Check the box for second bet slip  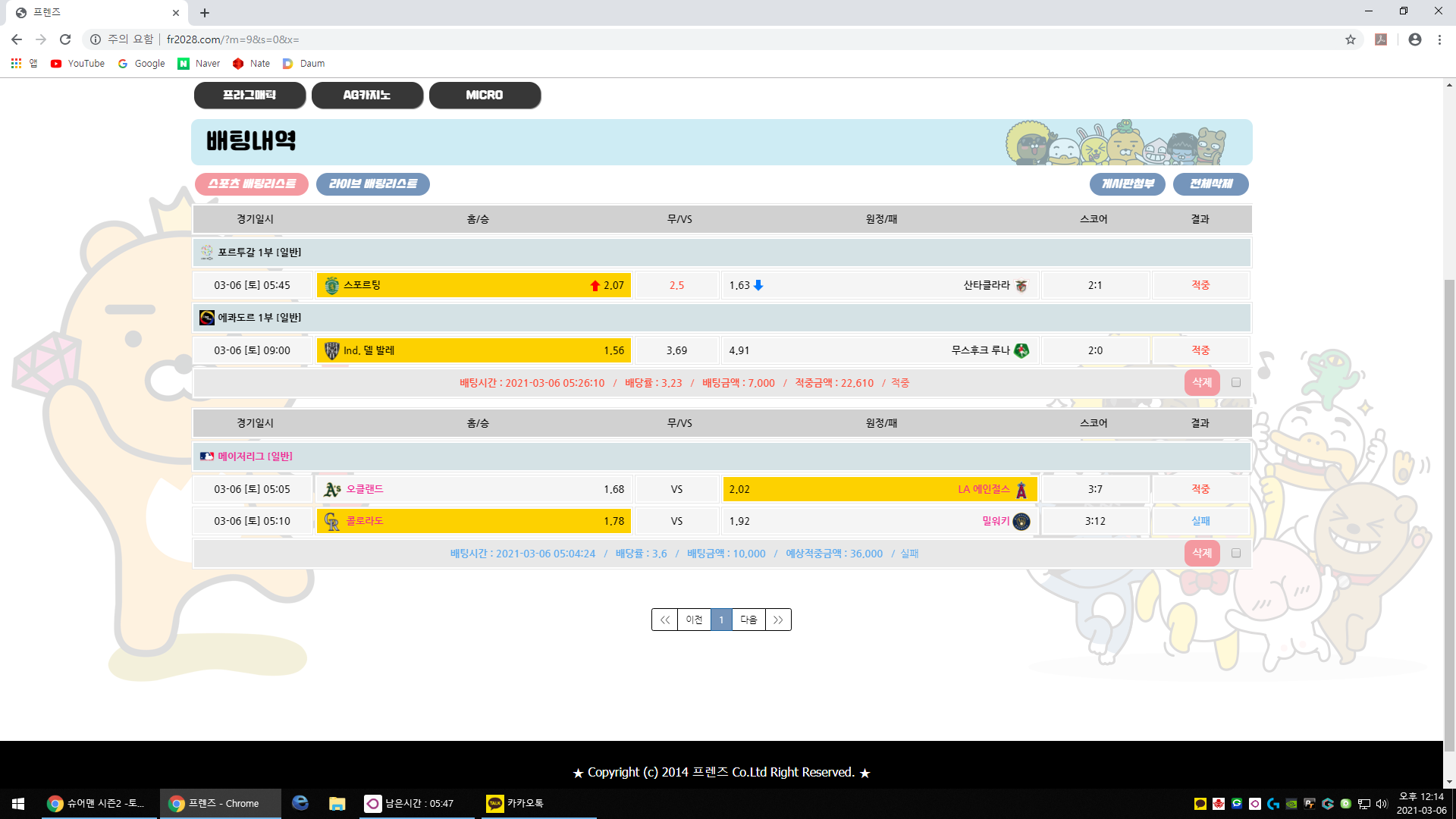pyautogui.click(x=1236, y=554)
